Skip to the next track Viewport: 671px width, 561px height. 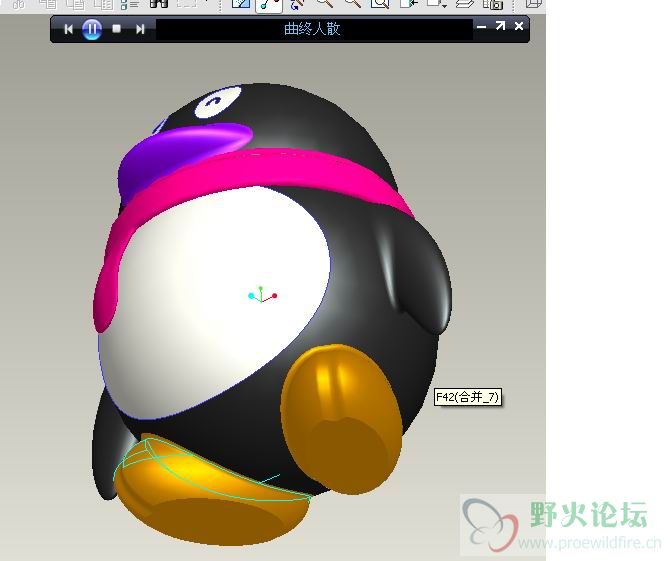[140, 29]
